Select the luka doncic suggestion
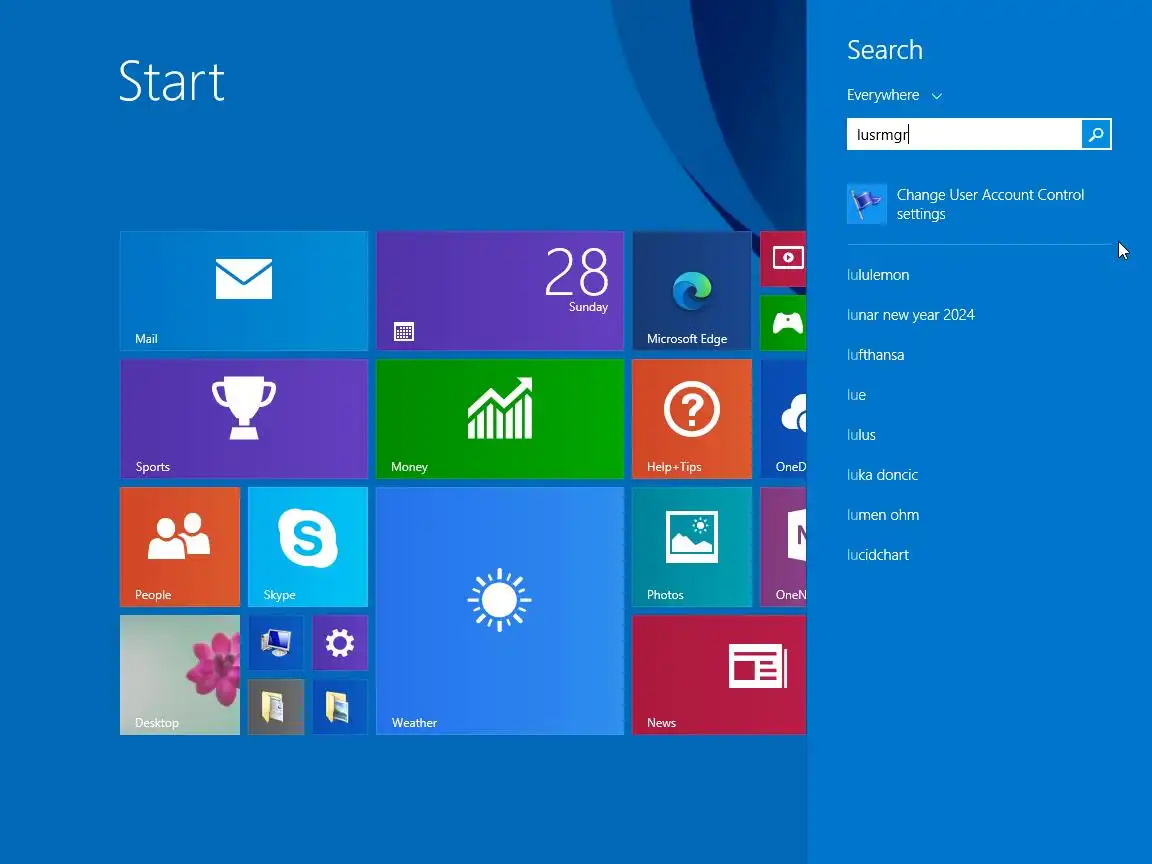This screenshot has width=1152, height=864. pyautogui.click(x=882, y=475)
